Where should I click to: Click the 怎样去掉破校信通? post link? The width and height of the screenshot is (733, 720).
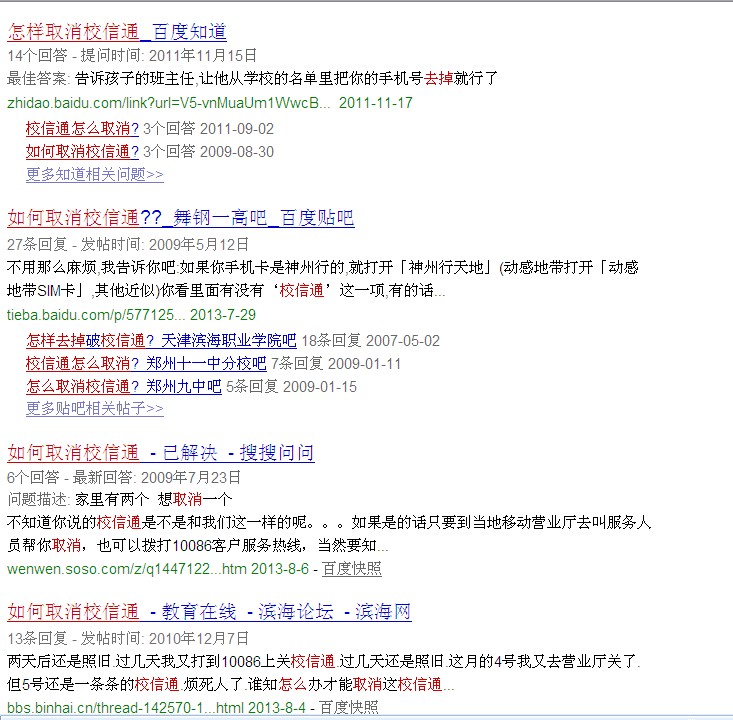pos(83,340)
